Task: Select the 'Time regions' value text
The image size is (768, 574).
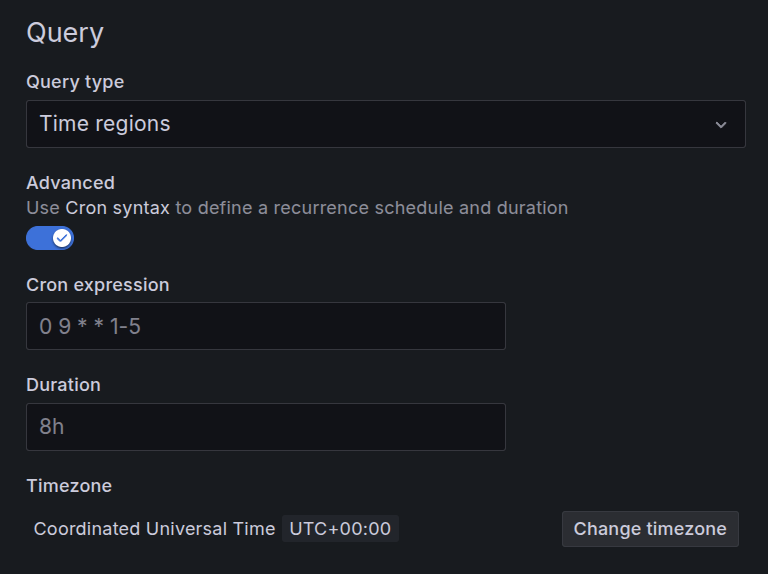Action: [x=105, y=124]
